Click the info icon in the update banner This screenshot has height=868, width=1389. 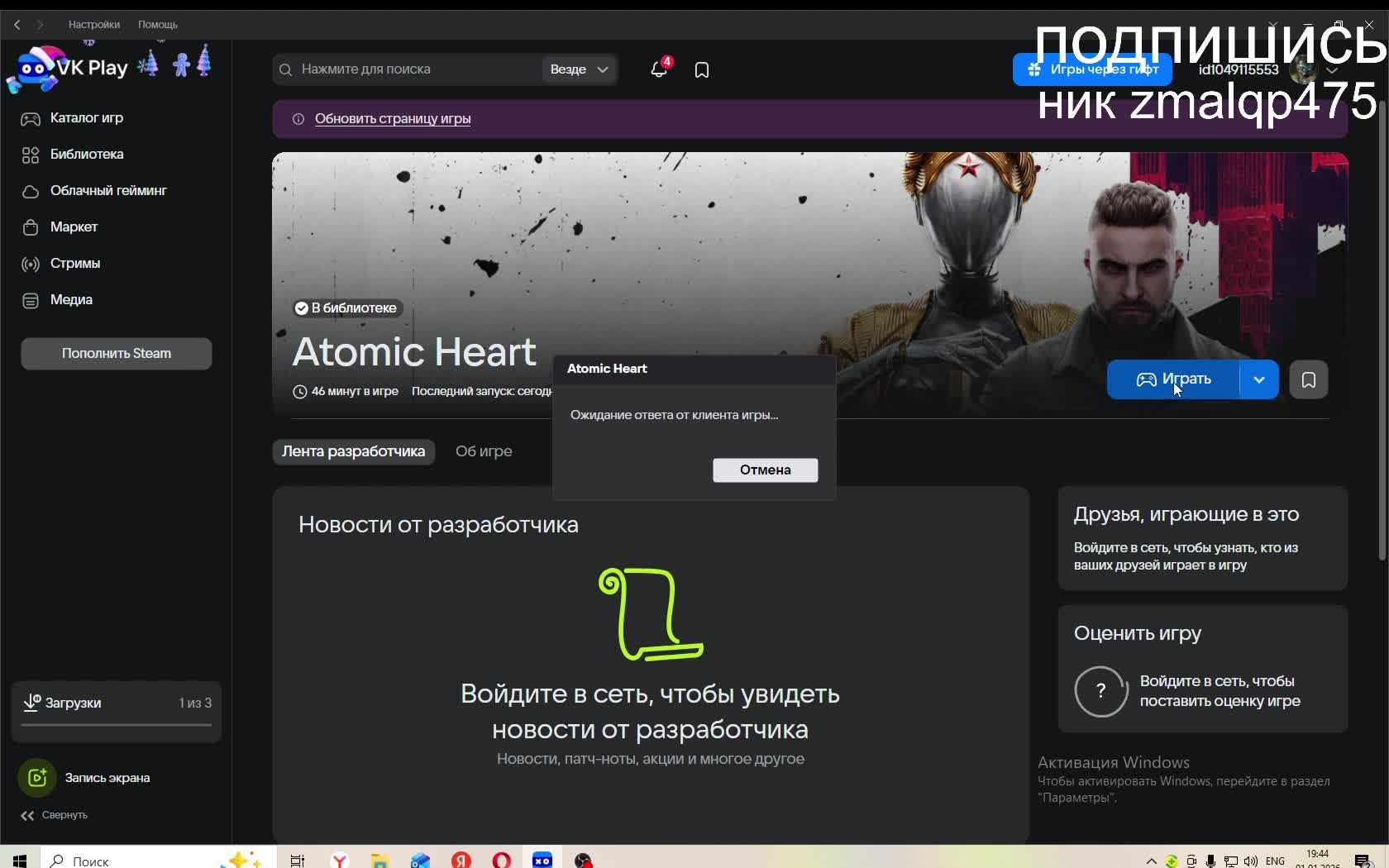[298, 119]
